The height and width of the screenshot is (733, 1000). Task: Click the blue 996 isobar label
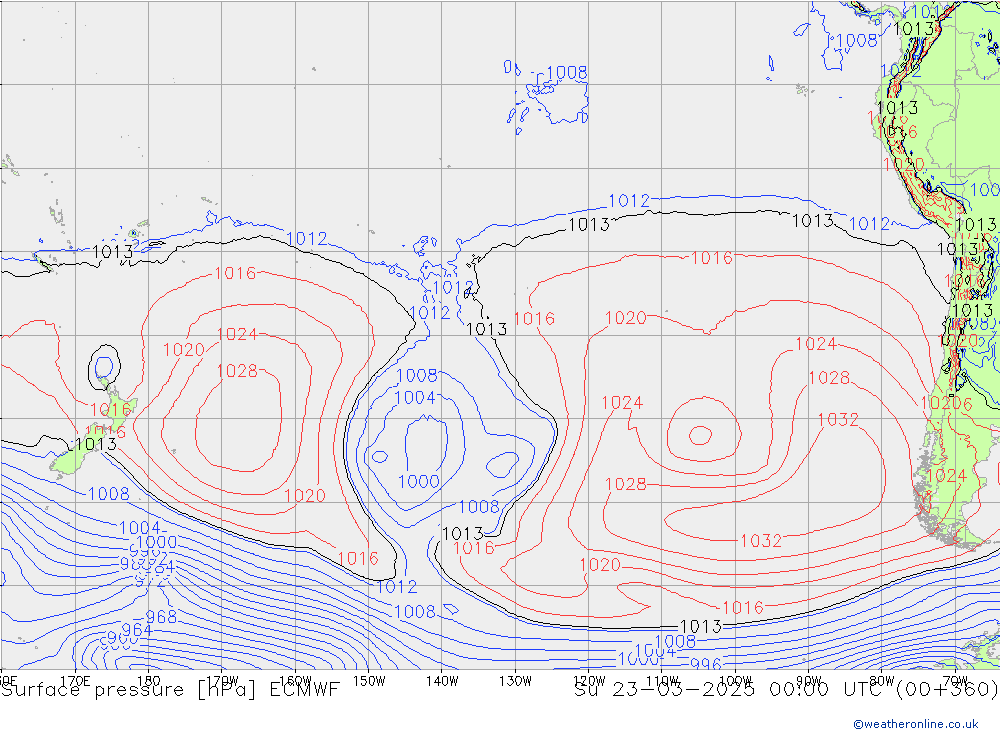point(705,664)
